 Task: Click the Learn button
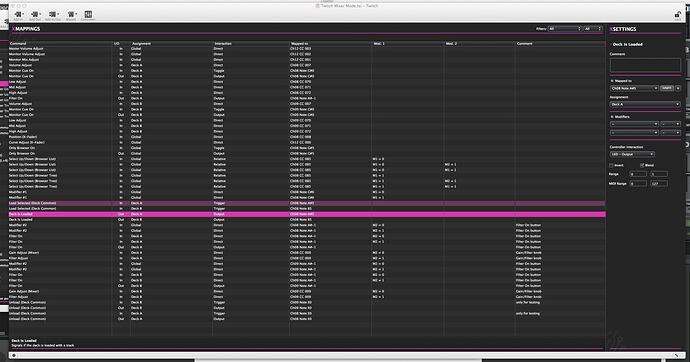pyautogui.click(x=667, y=88)
